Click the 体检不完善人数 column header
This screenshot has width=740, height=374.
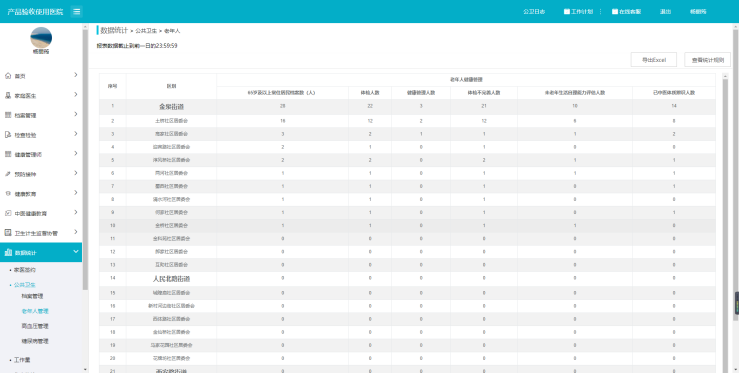[484, 93]
